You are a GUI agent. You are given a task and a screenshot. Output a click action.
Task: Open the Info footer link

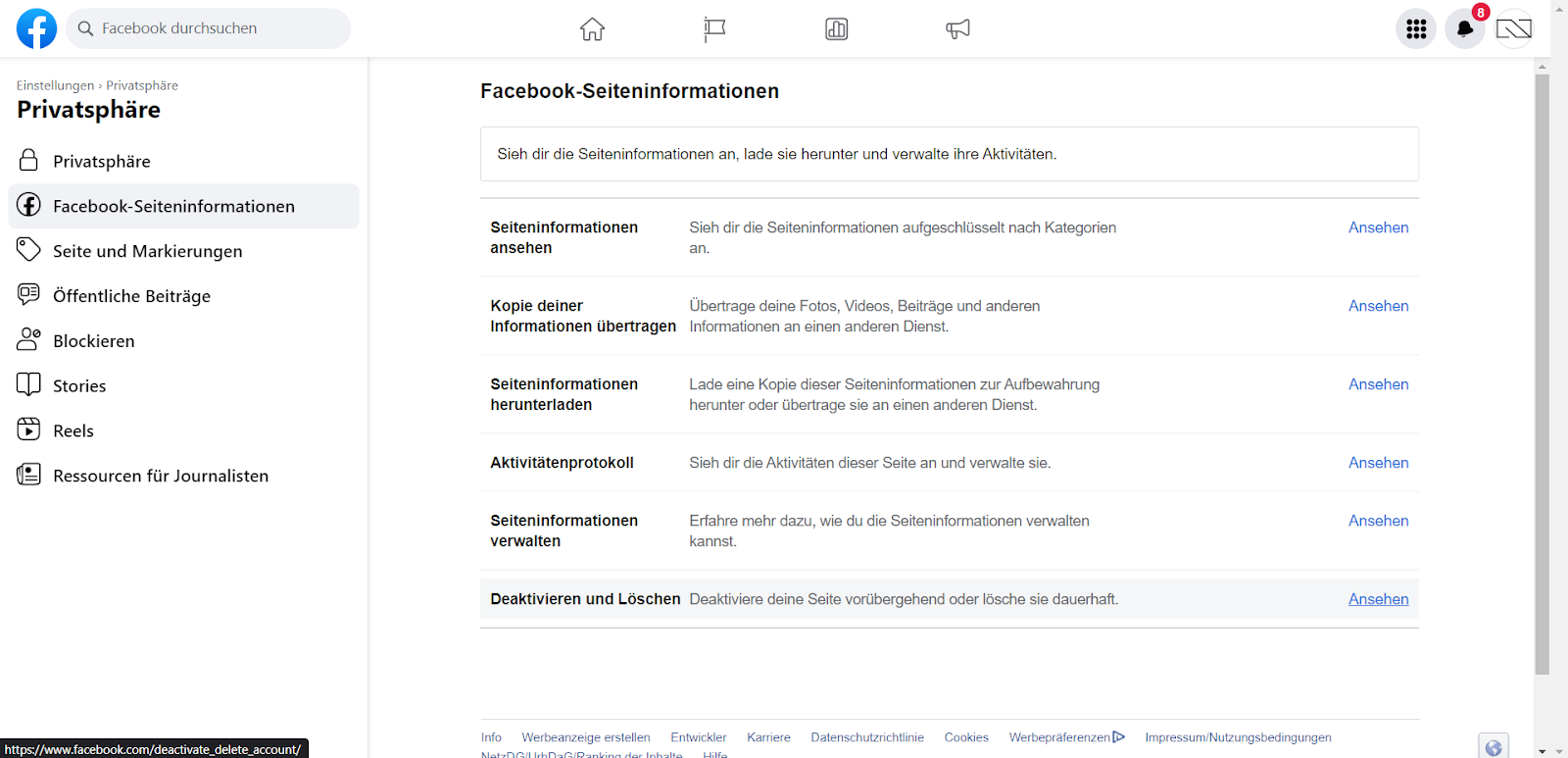coord(491,737)
